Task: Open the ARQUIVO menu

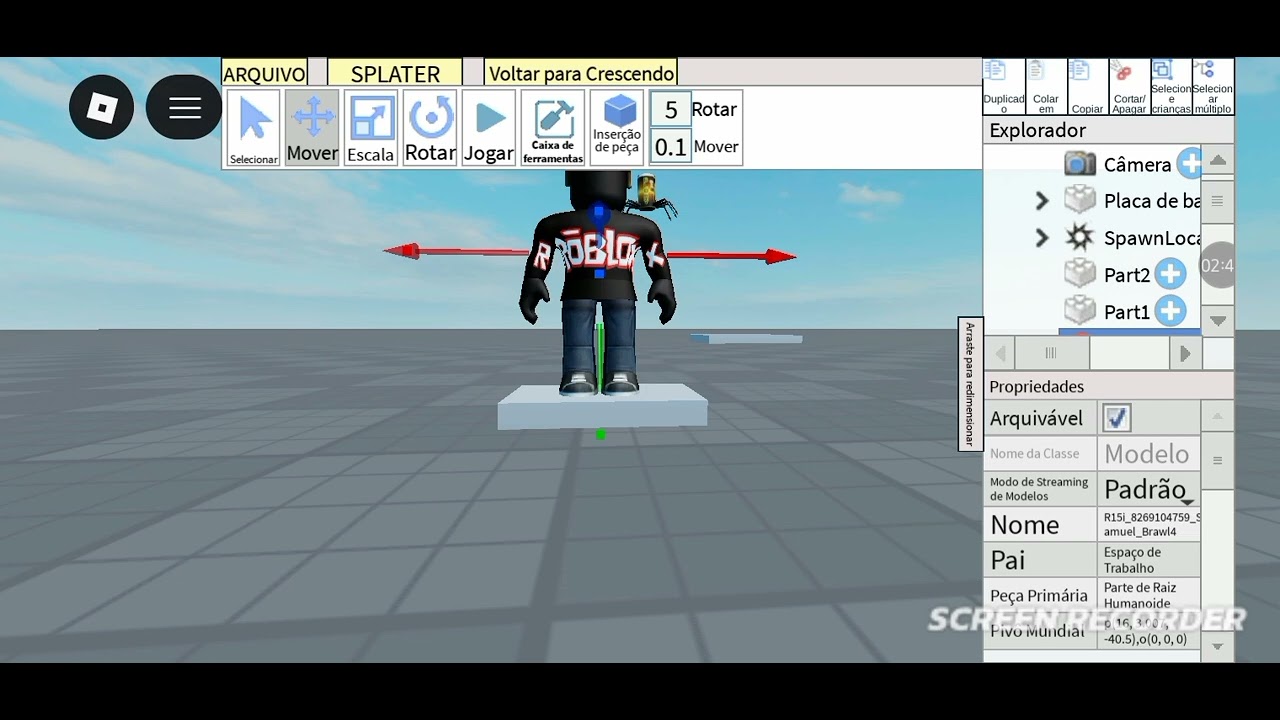Action: tap(264, 74)
